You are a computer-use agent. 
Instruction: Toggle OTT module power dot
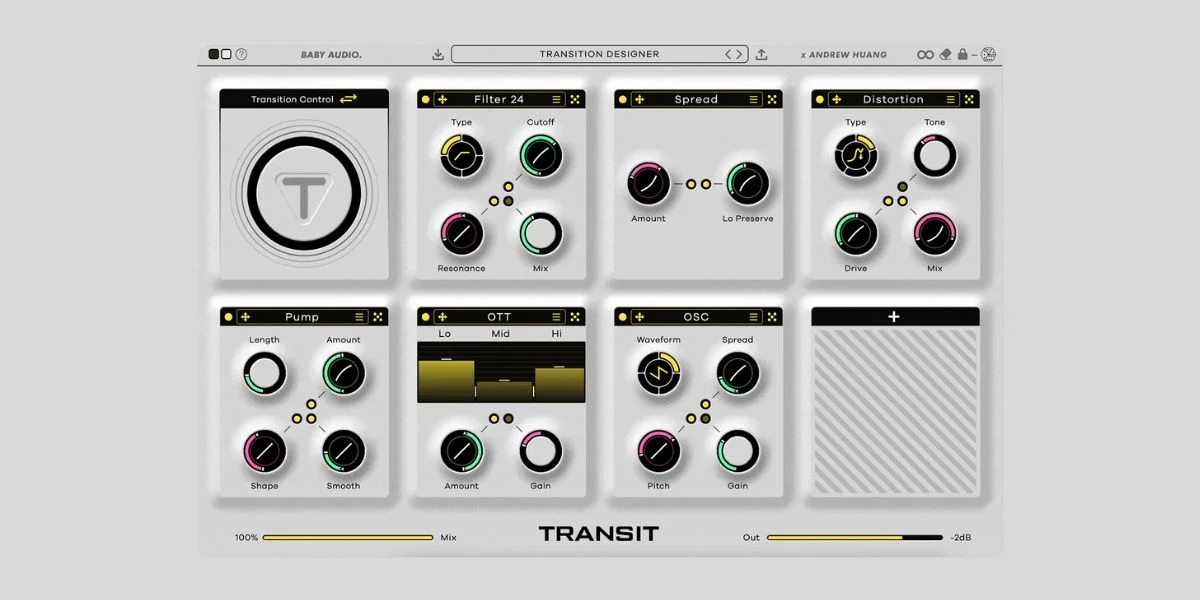pyautogui.click(x=425, y=317)
